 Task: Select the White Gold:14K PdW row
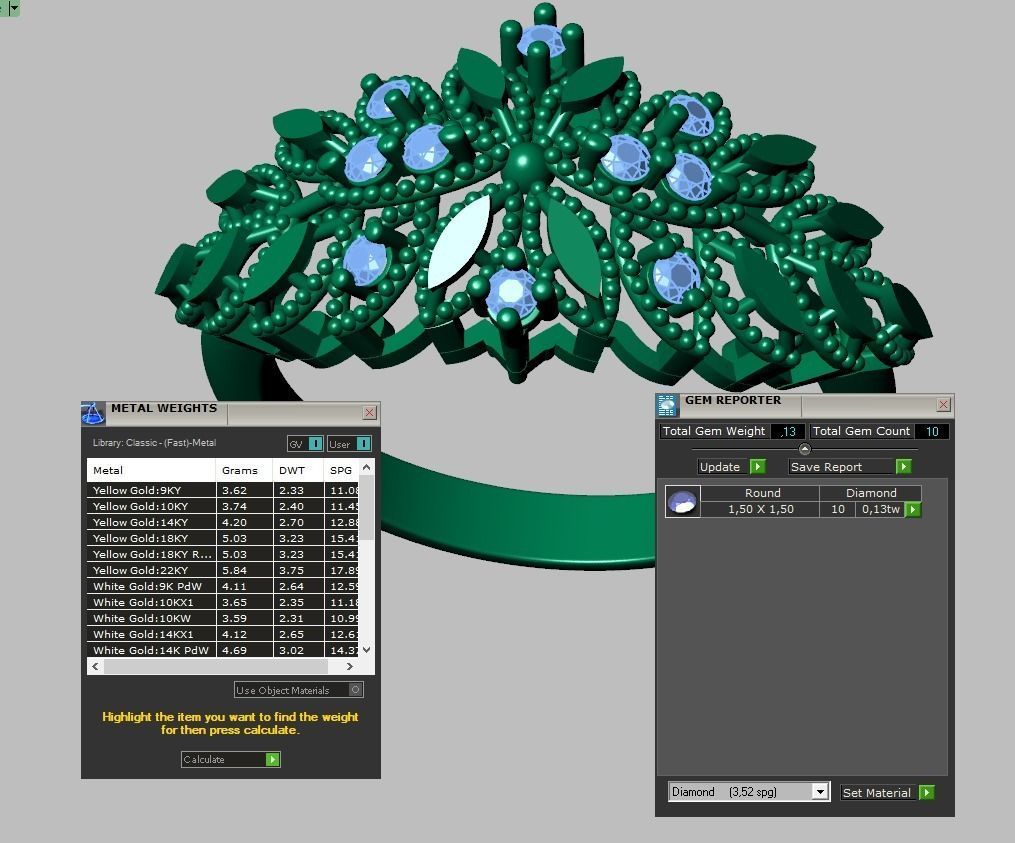[x=223, y=650]
